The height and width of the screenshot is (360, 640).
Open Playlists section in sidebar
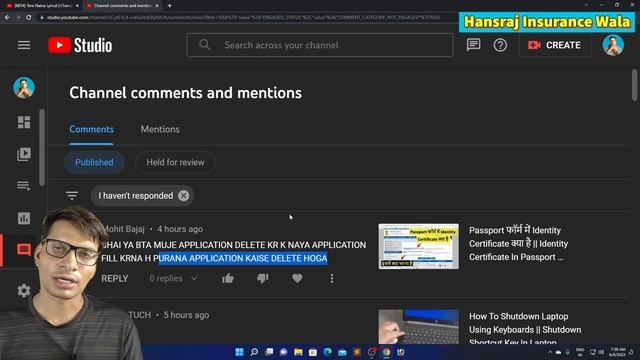click(x=24, y=186)
